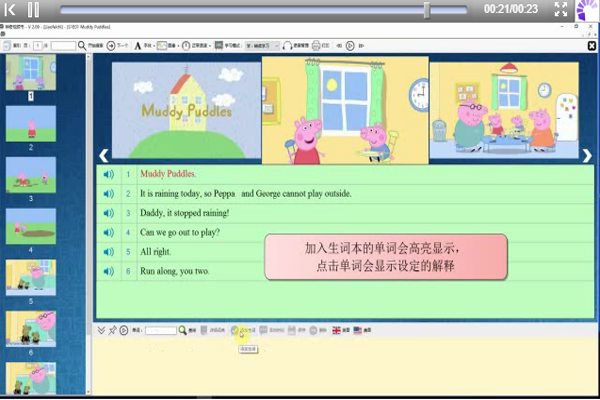Image resolution: width=600 pixels, height=400 pixels.
Task: Play audio for sentence 6 Run along
Action: coord(109,271)
